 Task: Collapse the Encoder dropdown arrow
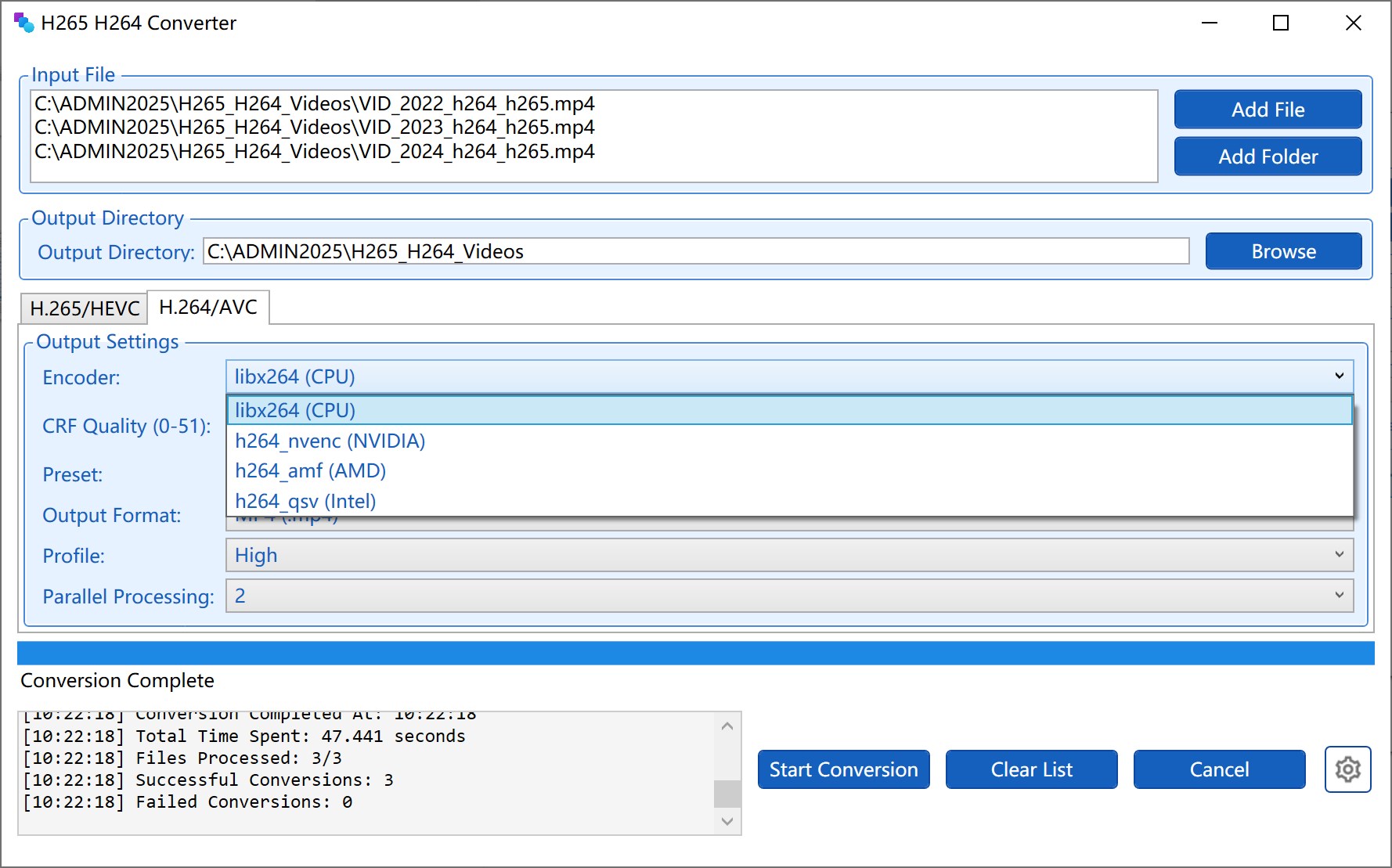(x=1339, y=376)
